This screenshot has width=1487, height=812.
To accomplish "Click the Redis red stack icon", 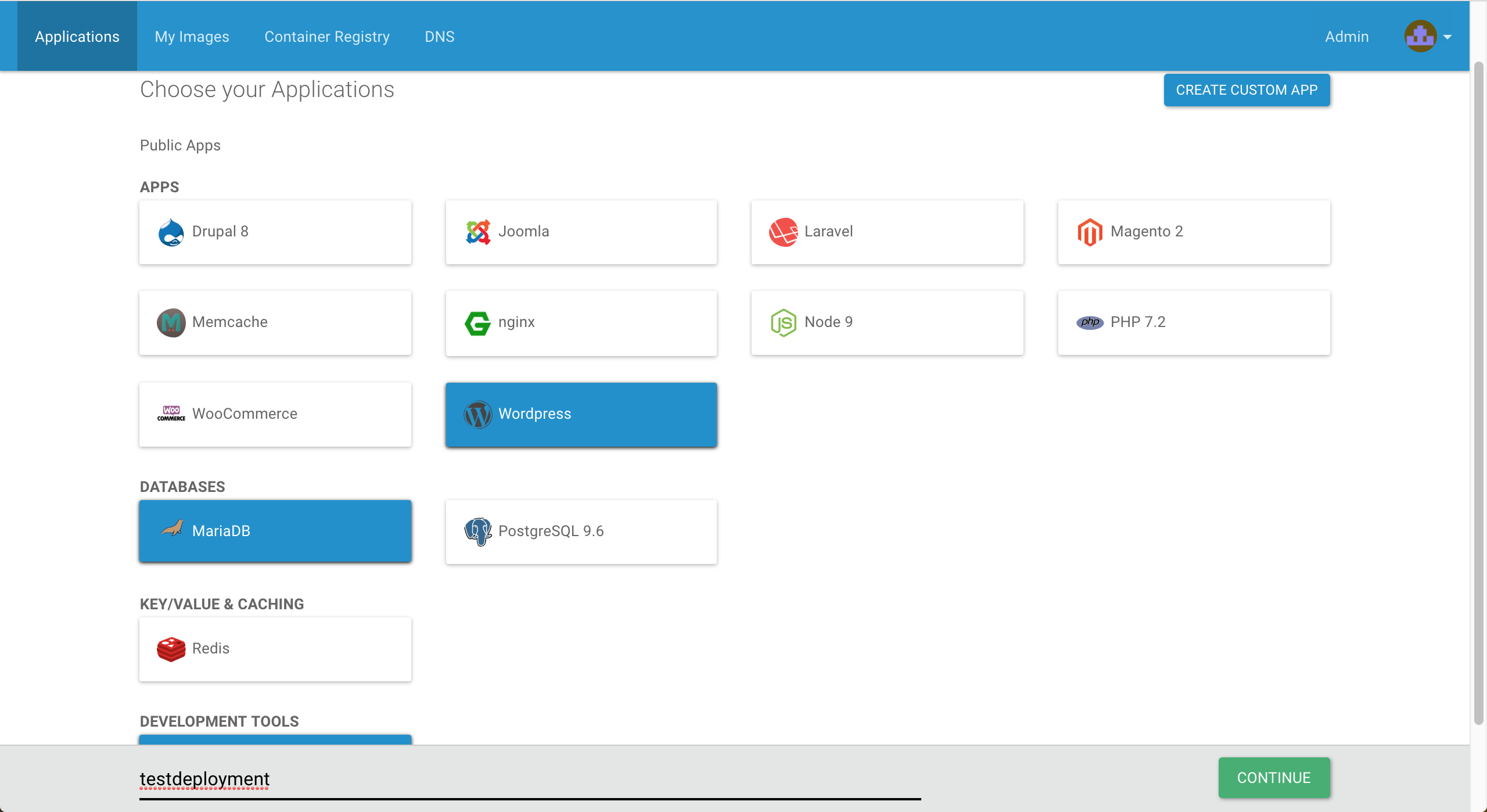I will coord(171,649).
